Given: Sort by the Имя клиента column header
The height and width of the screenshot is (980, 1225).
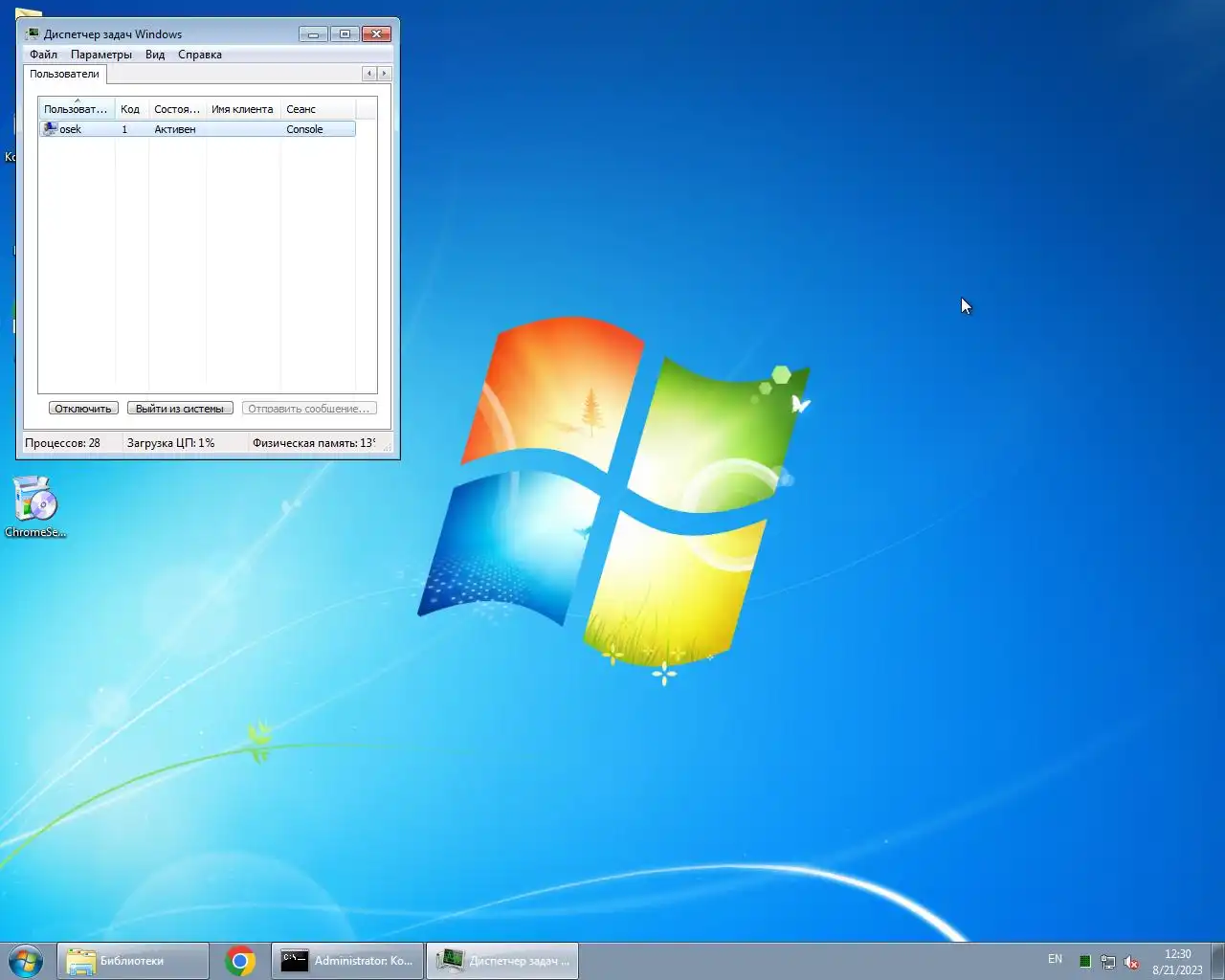Looking at the screenshot, I should (x=242, y=109).
